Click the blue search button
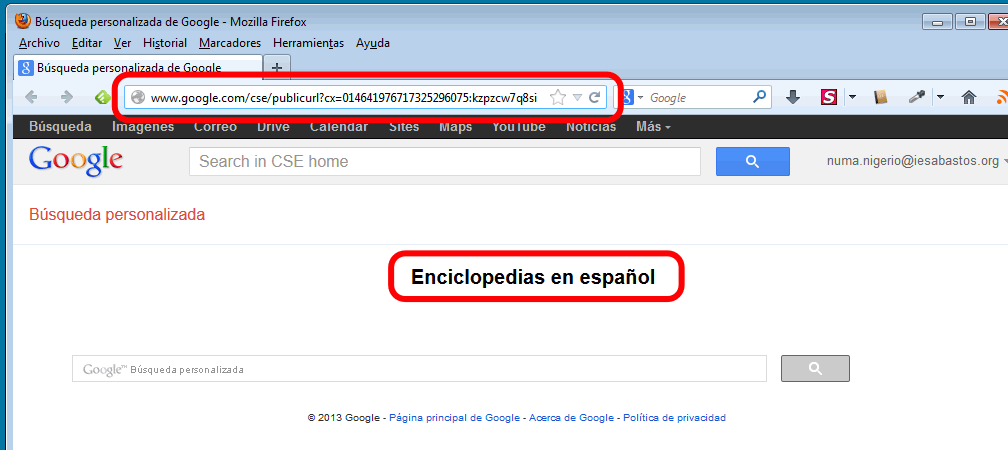 coord(753,161)
